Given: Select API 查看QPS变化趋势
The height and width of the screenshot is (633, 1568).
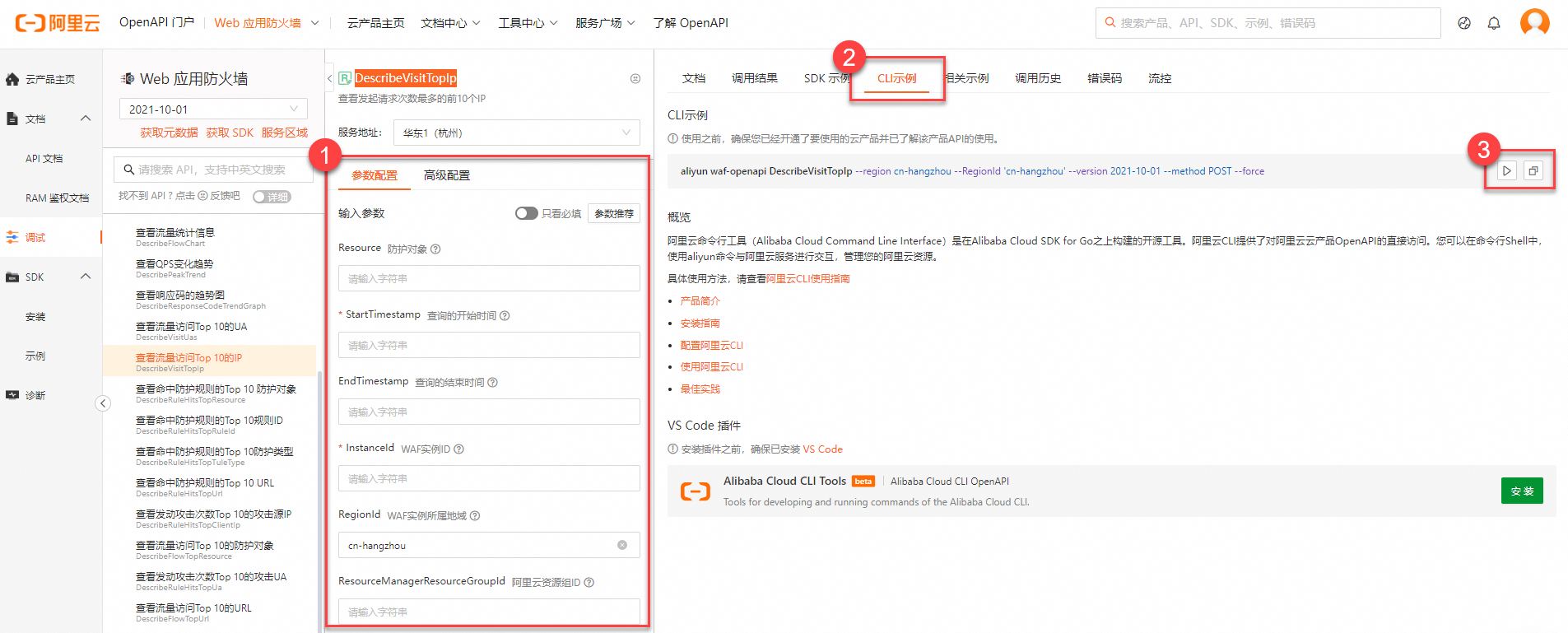Looking at the screenshot, I should pyautogui.click(x=210, y=268).
